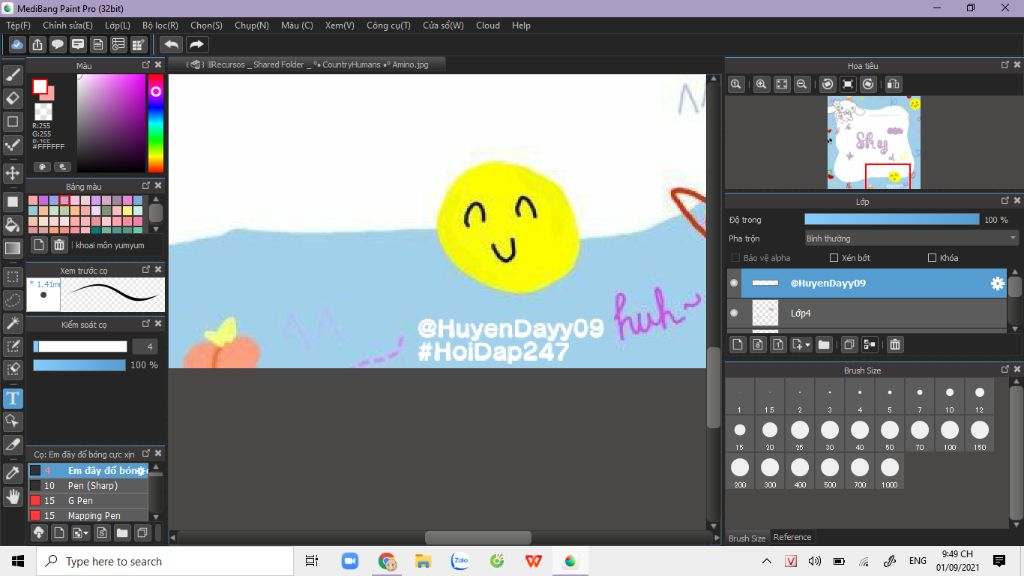Viewport: 1024px width, 576px height.
Task: Click the brush size slider in Kiểm soát cọ
Action: [x=80, y=346]
